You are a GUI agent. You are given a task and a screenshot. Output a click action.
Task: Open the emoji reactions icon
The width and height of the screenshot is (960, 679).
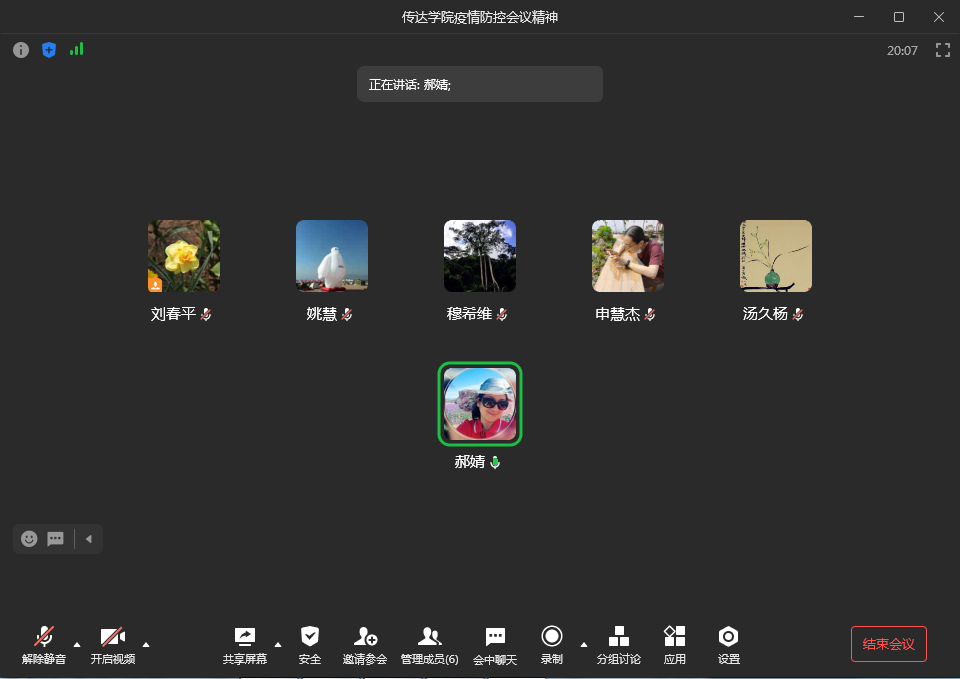click(29, 539)
